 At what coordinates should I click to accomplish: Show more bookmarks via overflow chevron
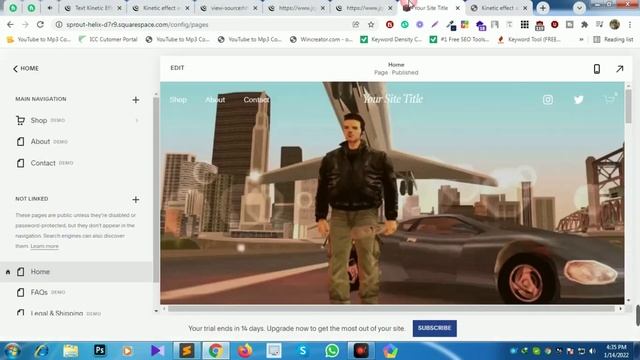click(581, 39)
